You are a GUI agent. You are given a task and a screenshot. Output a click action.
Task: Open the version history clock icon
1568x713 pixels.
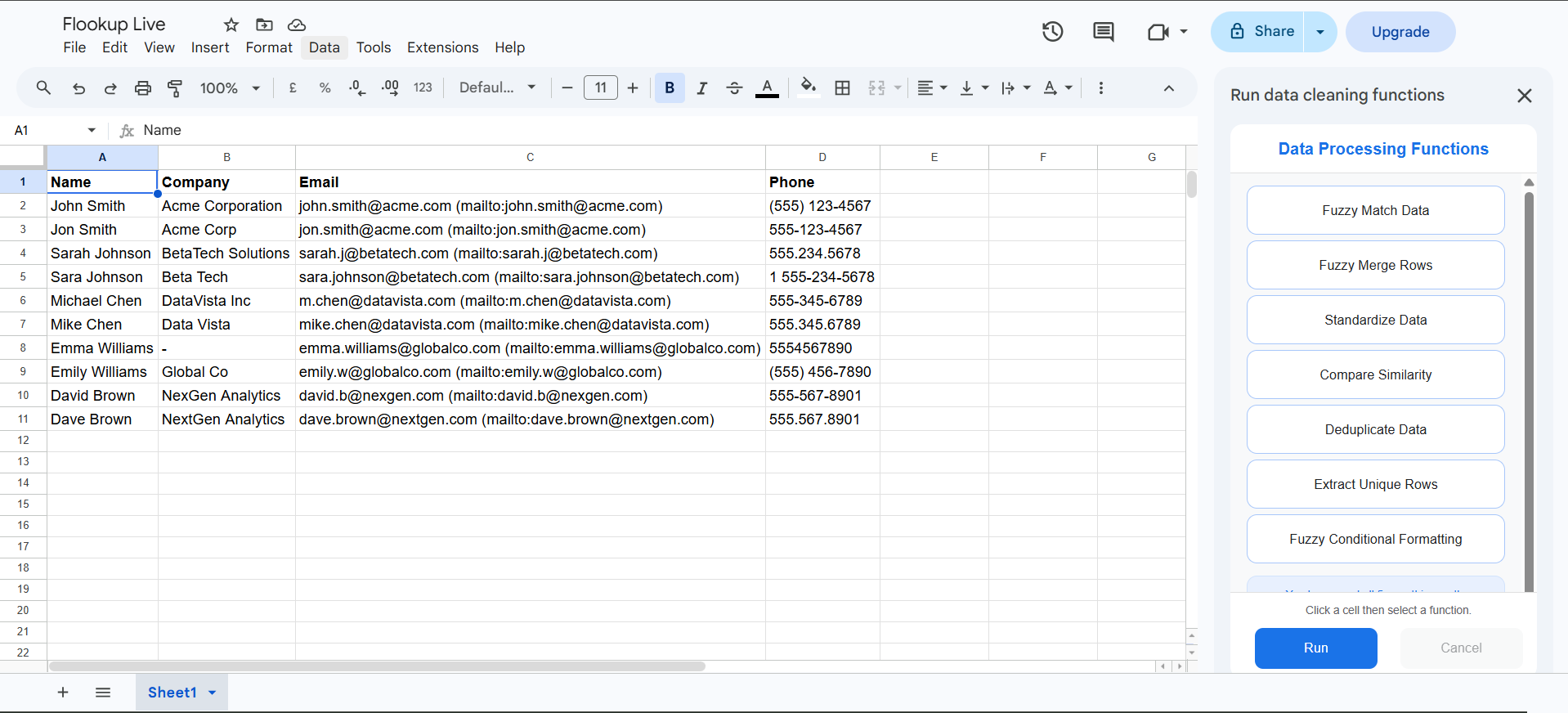click(x=1053, y=32)
